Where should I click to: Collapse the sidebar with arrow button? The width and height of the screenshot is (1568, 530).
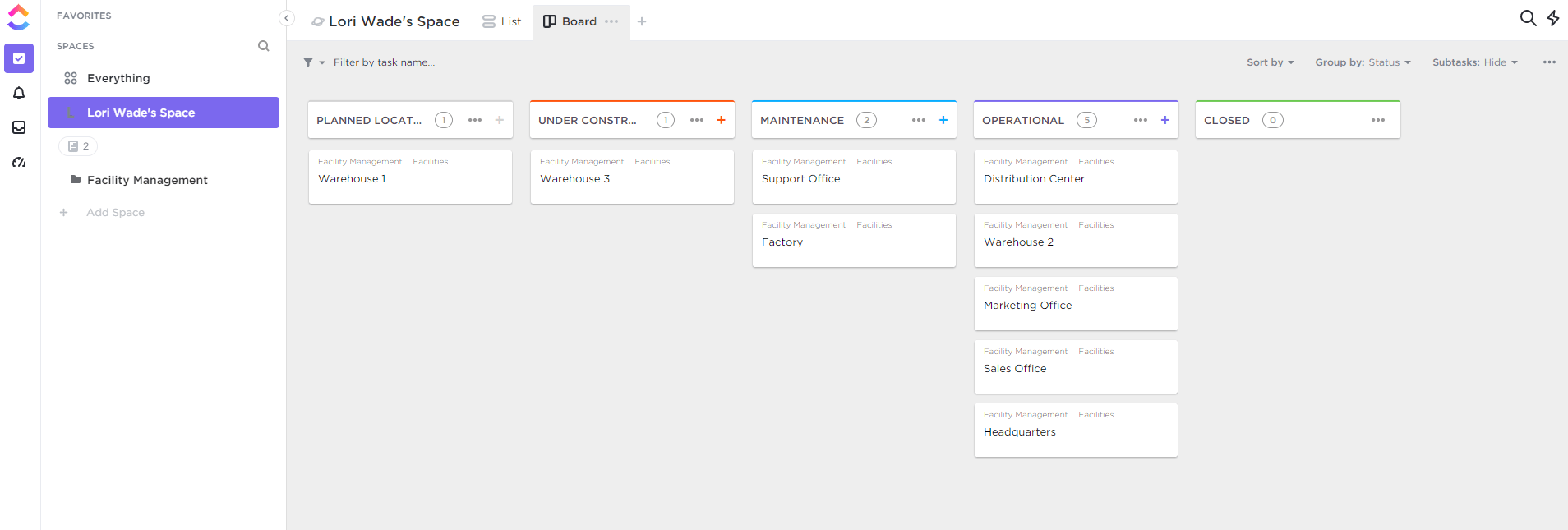287,18
